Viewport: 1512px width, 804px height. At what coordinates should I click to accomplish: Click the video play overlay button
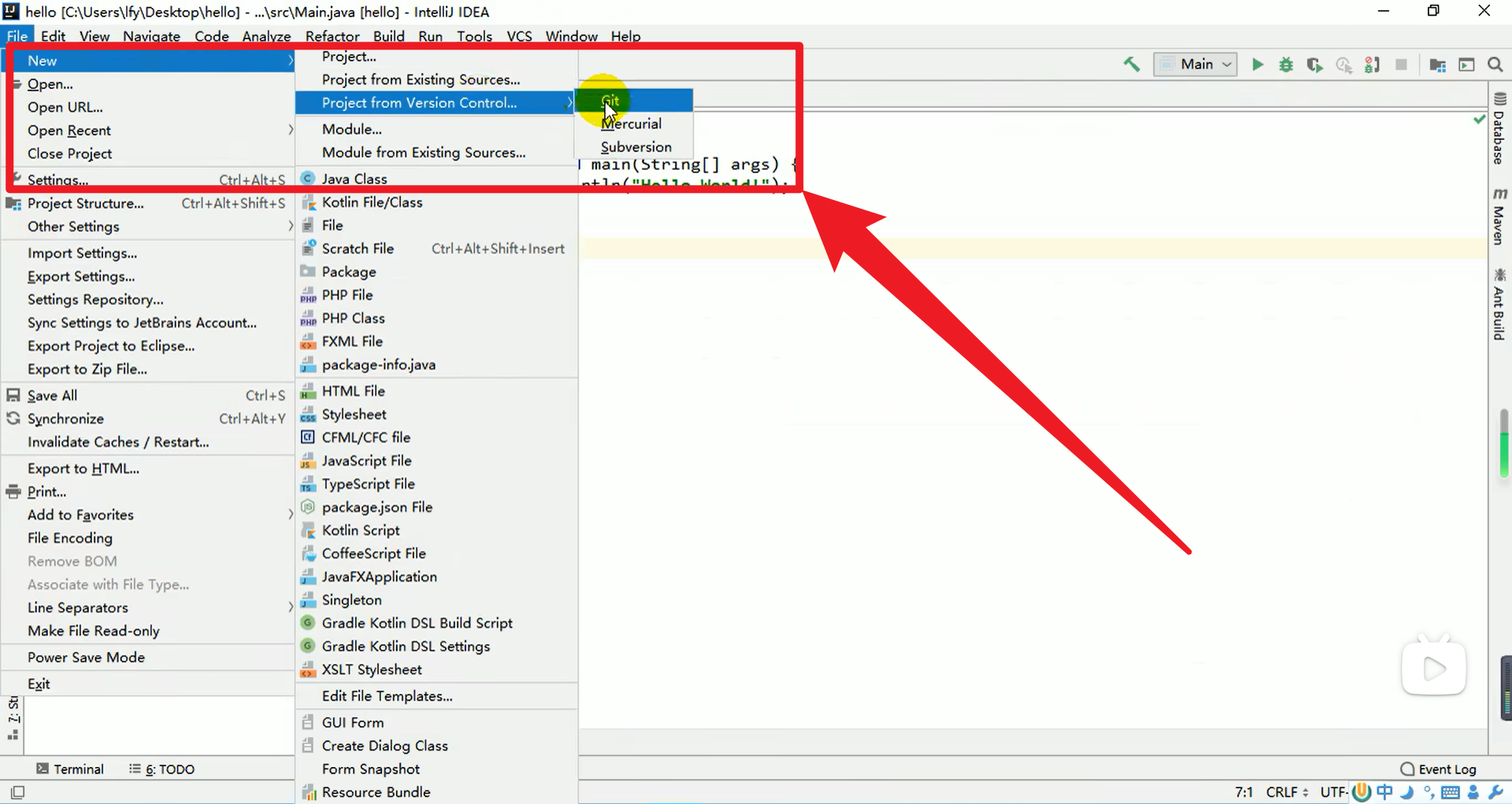pyautogui.click(x=1434, y=669)
